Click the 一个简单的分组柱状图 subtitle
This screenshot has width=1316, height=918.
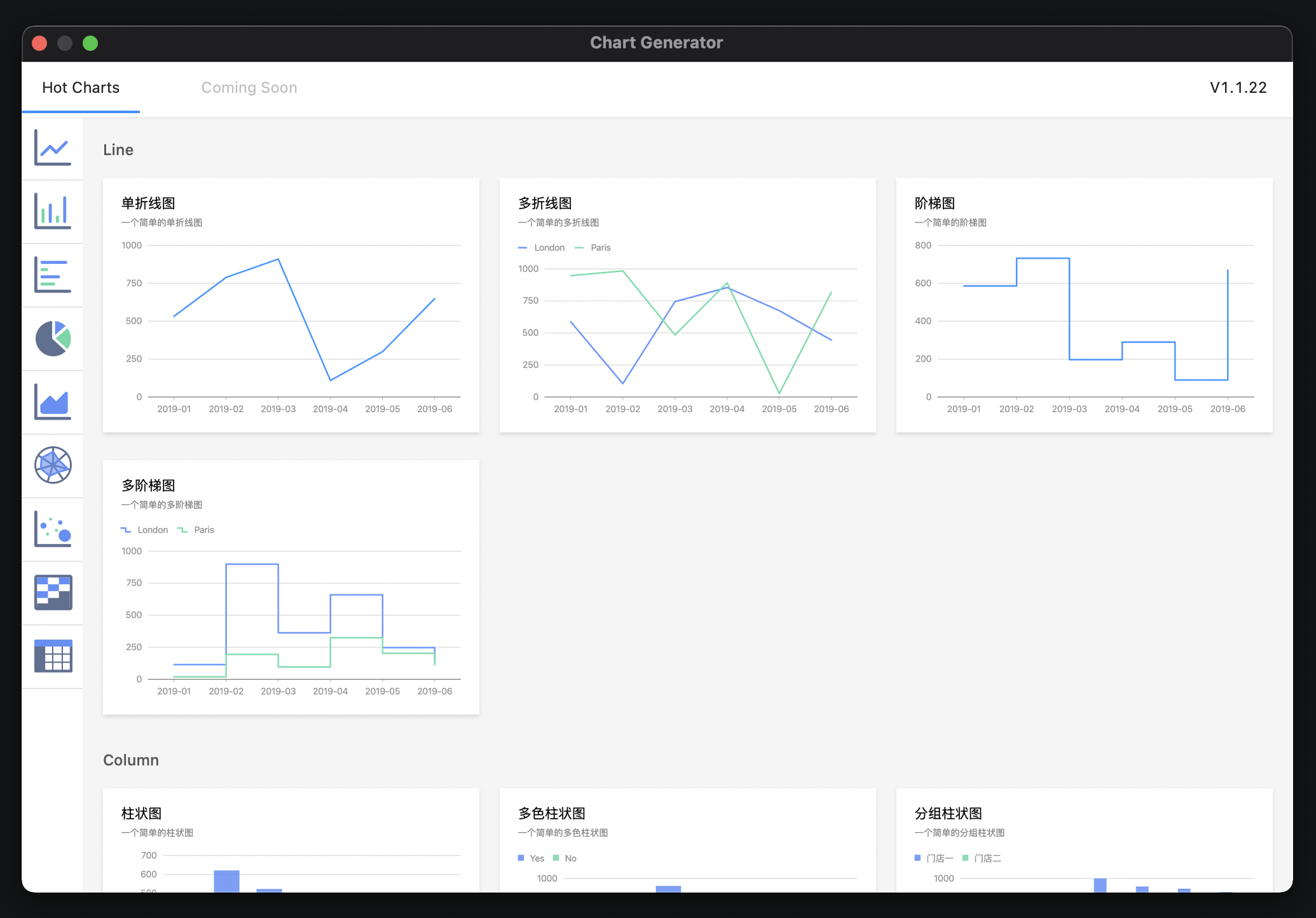click(960, 833)
